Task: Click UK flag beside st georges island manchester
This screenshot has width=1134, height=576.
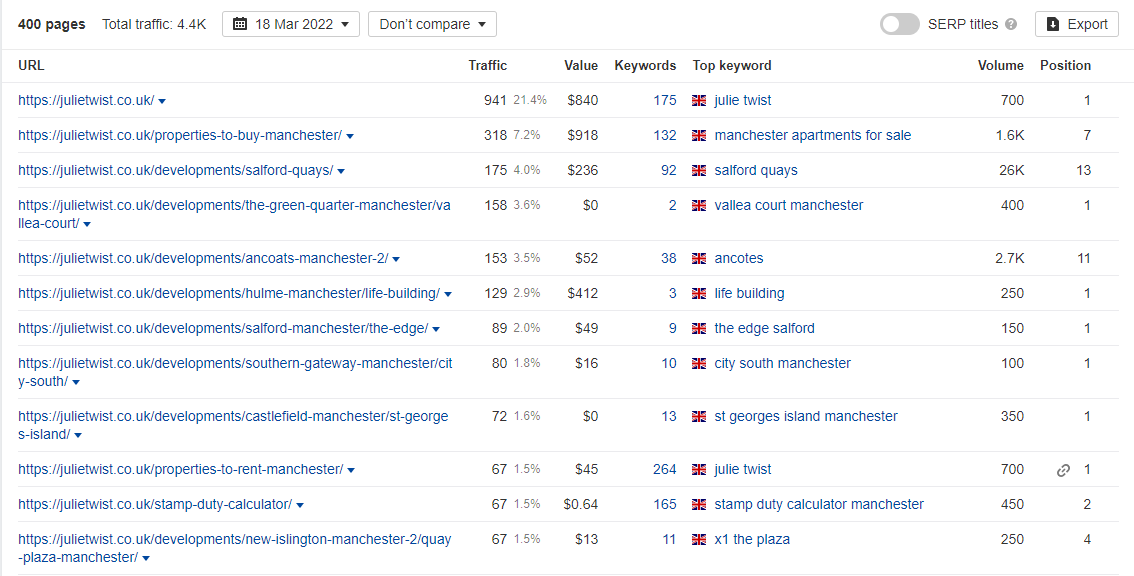Action: point(699,417)
